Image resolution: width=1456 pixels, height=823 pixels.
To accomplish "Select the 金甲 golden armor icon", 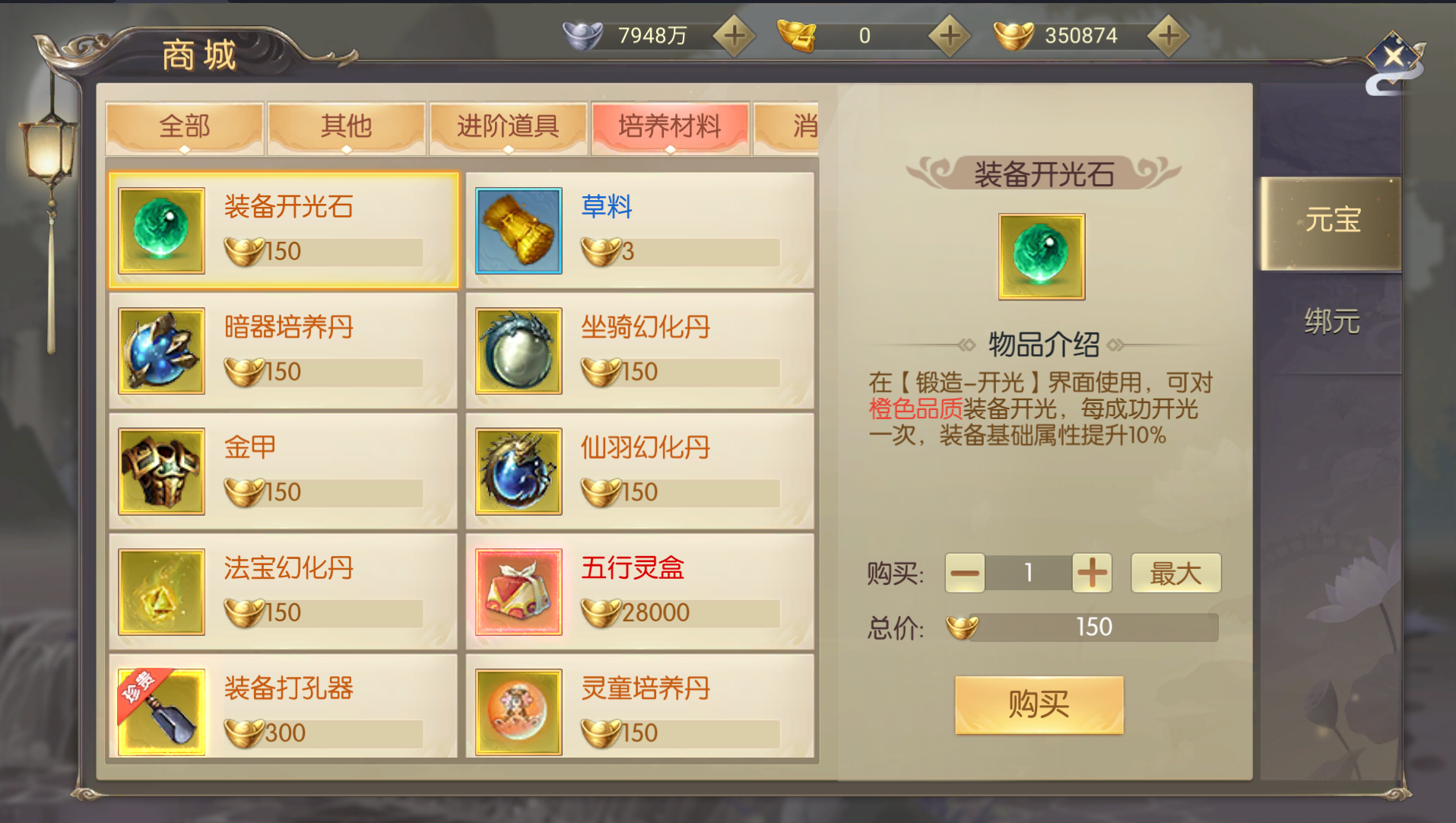I will pyautogui.click(x=161, y=471).
